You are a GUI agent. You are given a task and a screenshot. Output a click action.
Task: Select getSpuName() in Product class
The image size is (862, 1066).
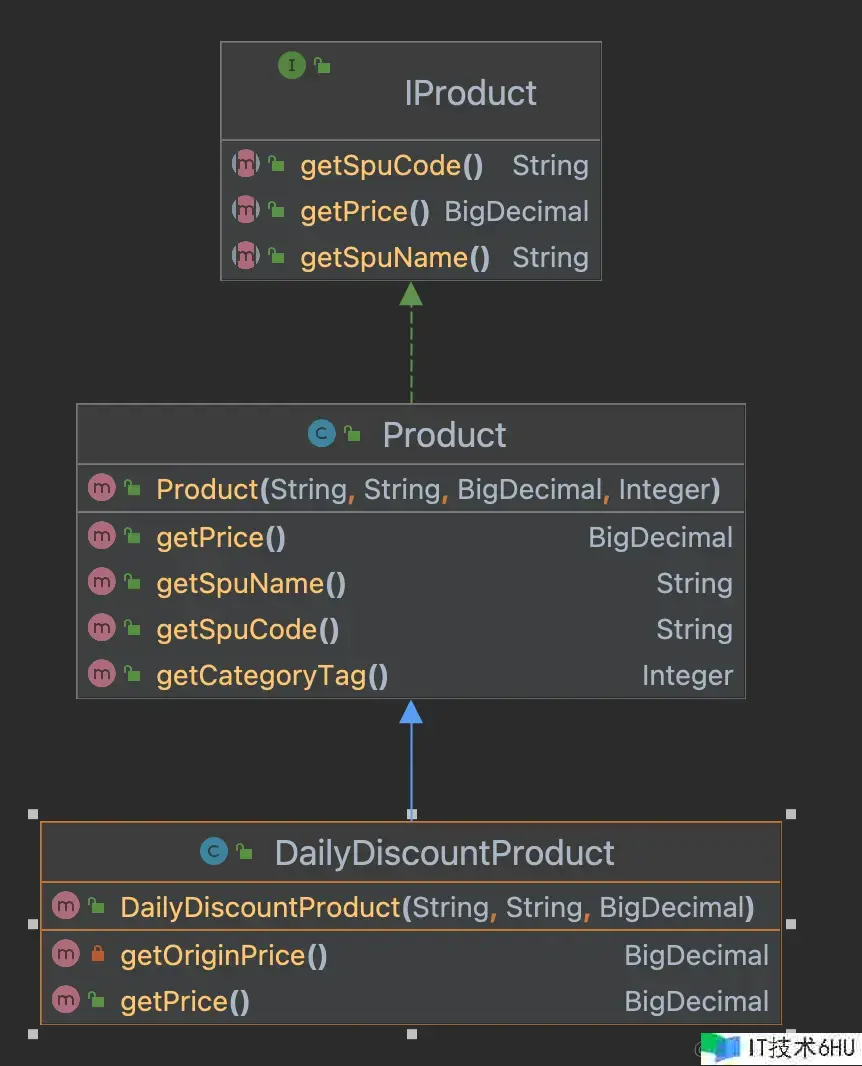click(x=251, y=584)
